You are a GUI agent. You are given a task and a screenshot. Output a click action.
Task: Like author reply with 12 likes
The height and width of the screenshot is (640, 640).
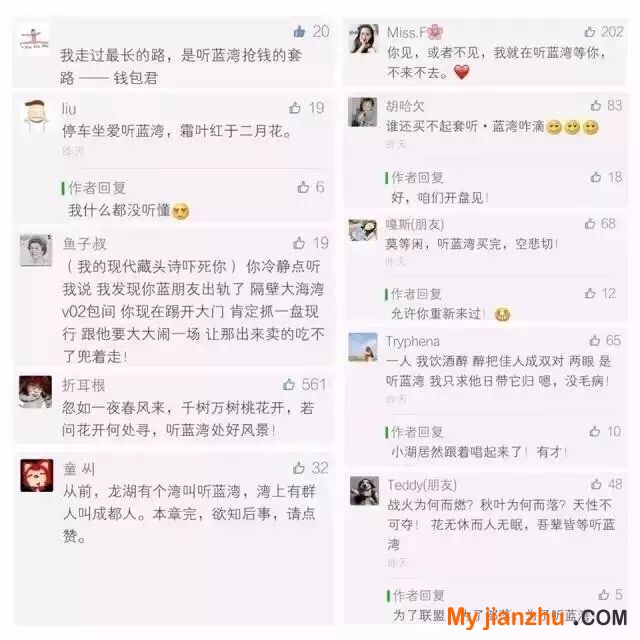(590, 293)
